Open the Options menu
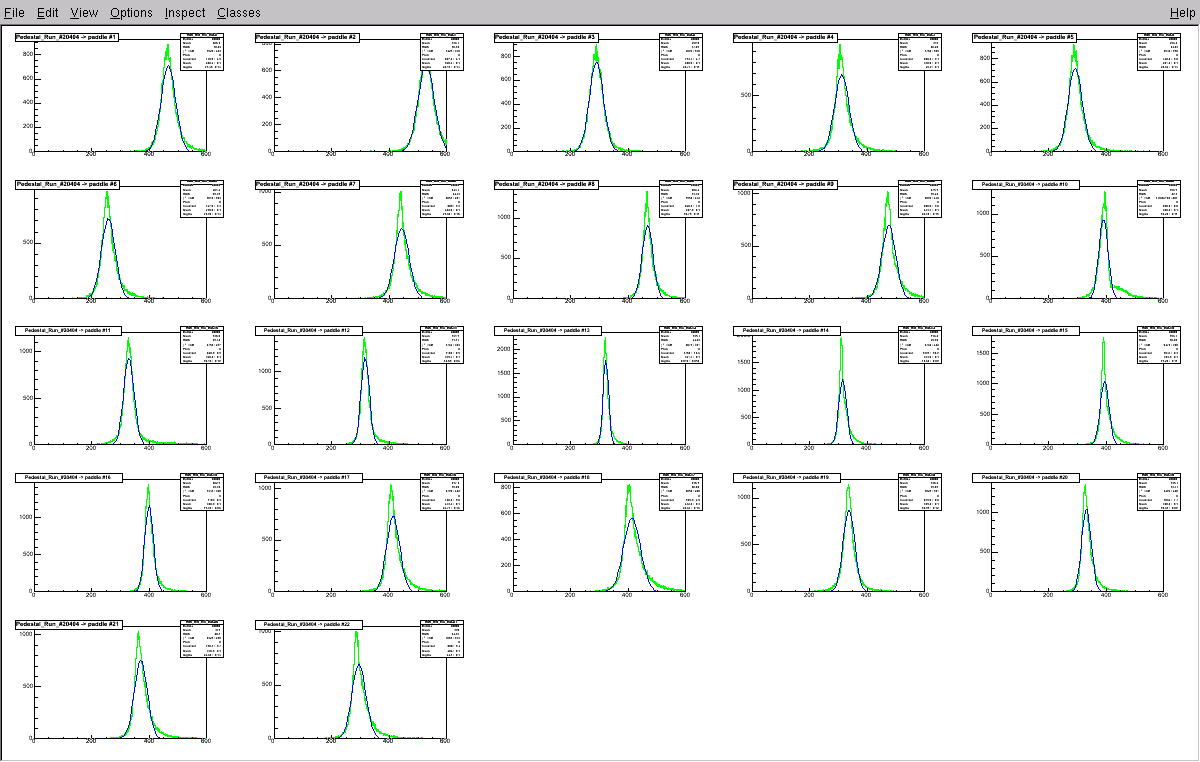1200x762 pixels. 131,12
